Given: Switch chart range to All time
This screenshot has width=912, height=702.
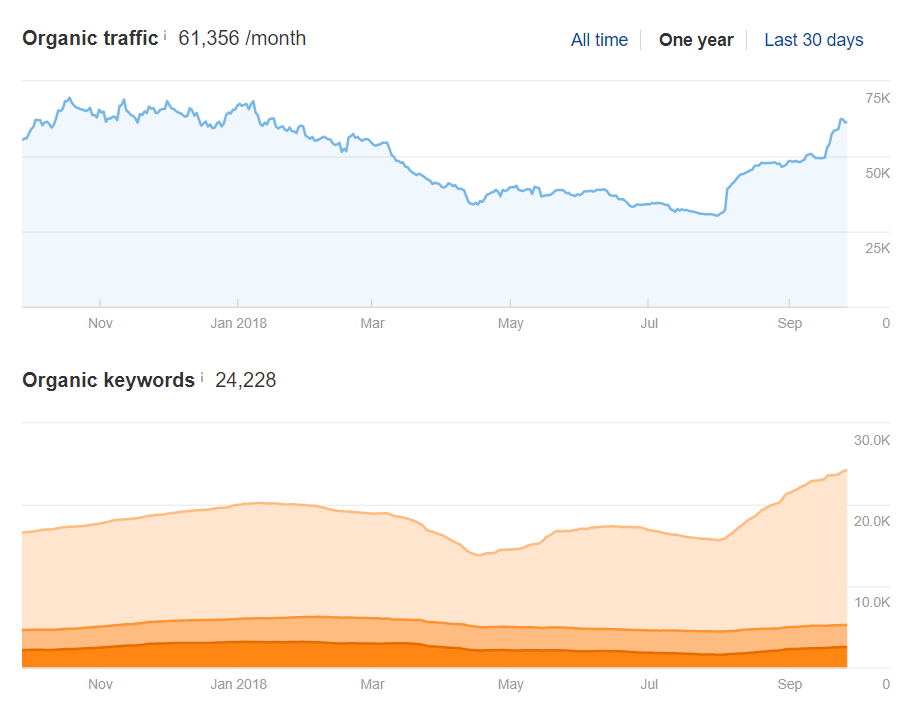Looking at the screenshot, I should point(599,40).
